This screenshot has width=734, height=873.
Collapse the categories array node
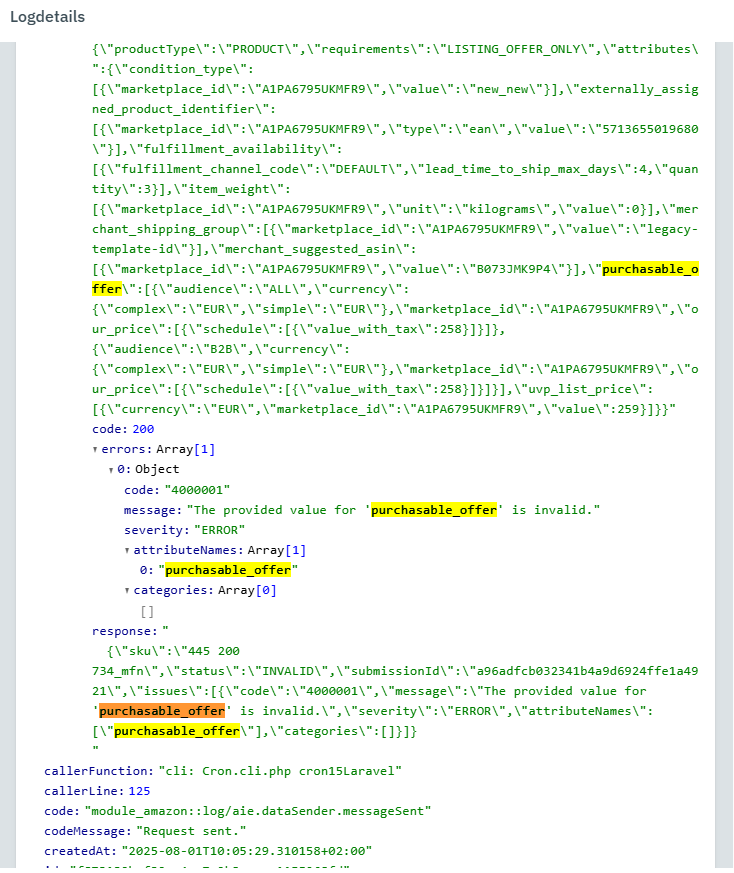point(127,591)
